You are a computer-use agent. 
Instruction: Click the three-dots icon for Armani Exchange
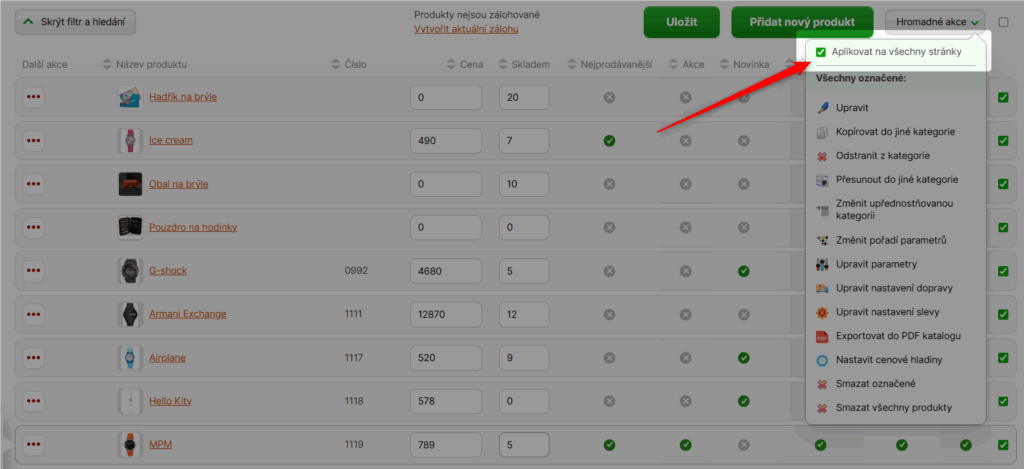pyautogui.click(x=34, y=314)
